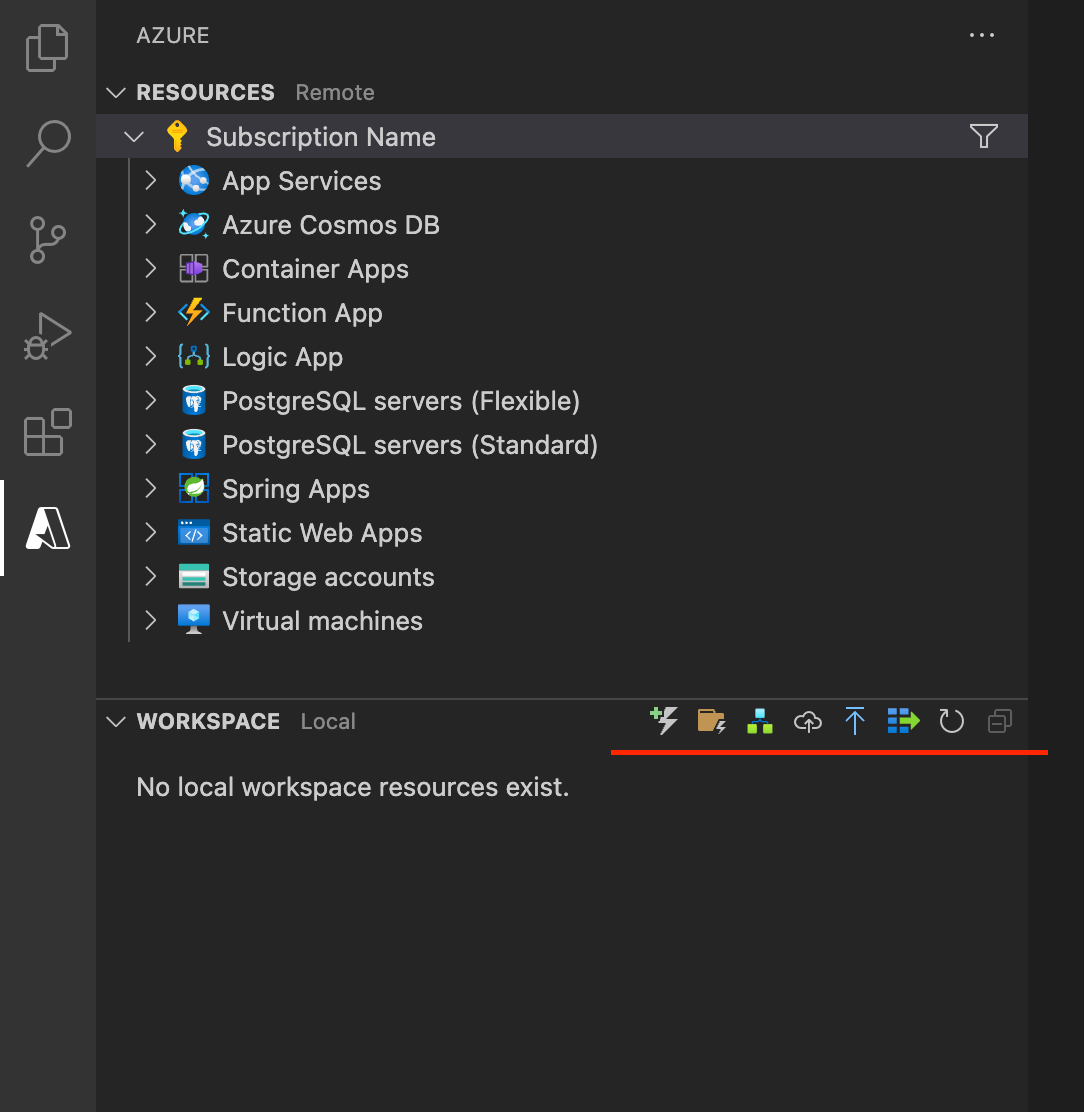Open the Create Static Web App tool

(x=759, y=720)
